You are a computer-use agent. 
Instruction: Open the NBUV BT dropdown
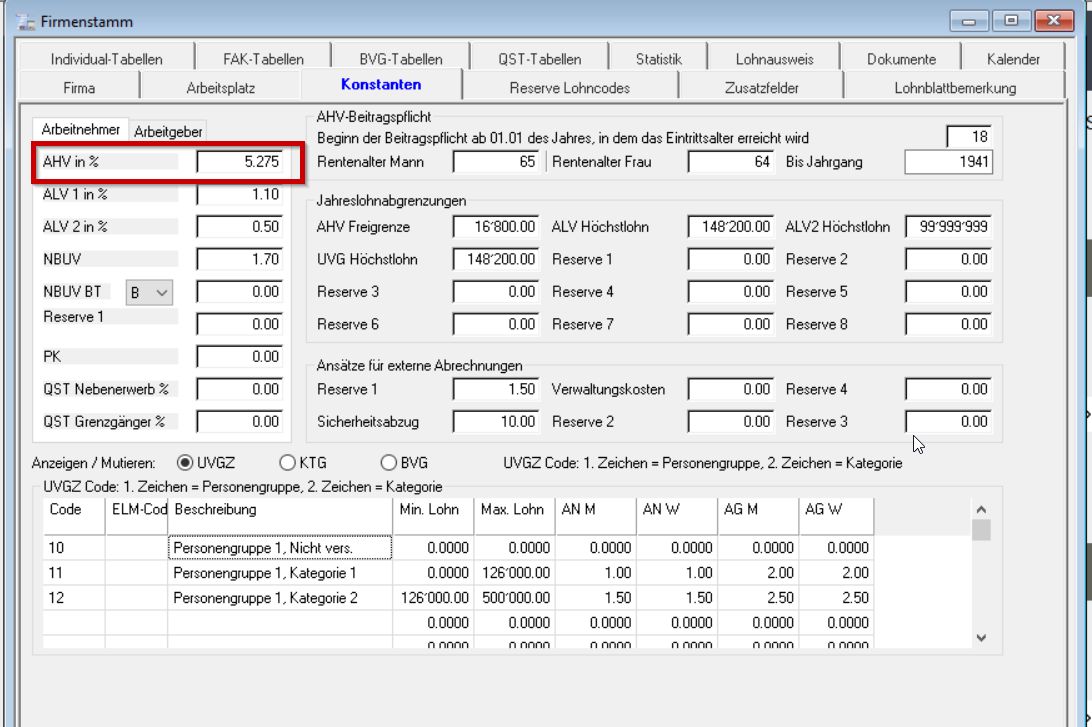[x=149, y=292]
